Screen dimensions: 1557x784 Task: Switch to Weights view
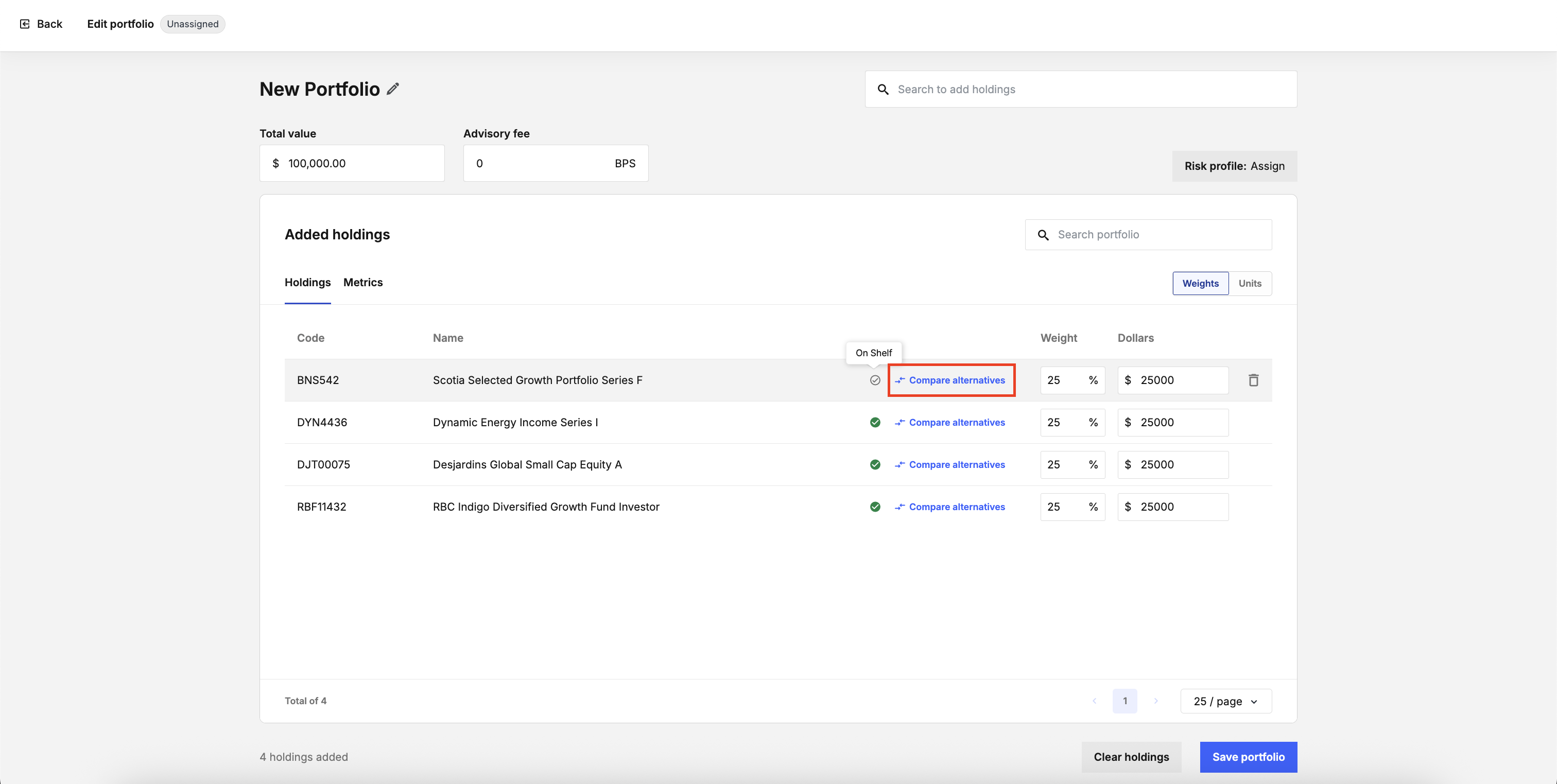pyautogui.click(x=1200, y=284)
